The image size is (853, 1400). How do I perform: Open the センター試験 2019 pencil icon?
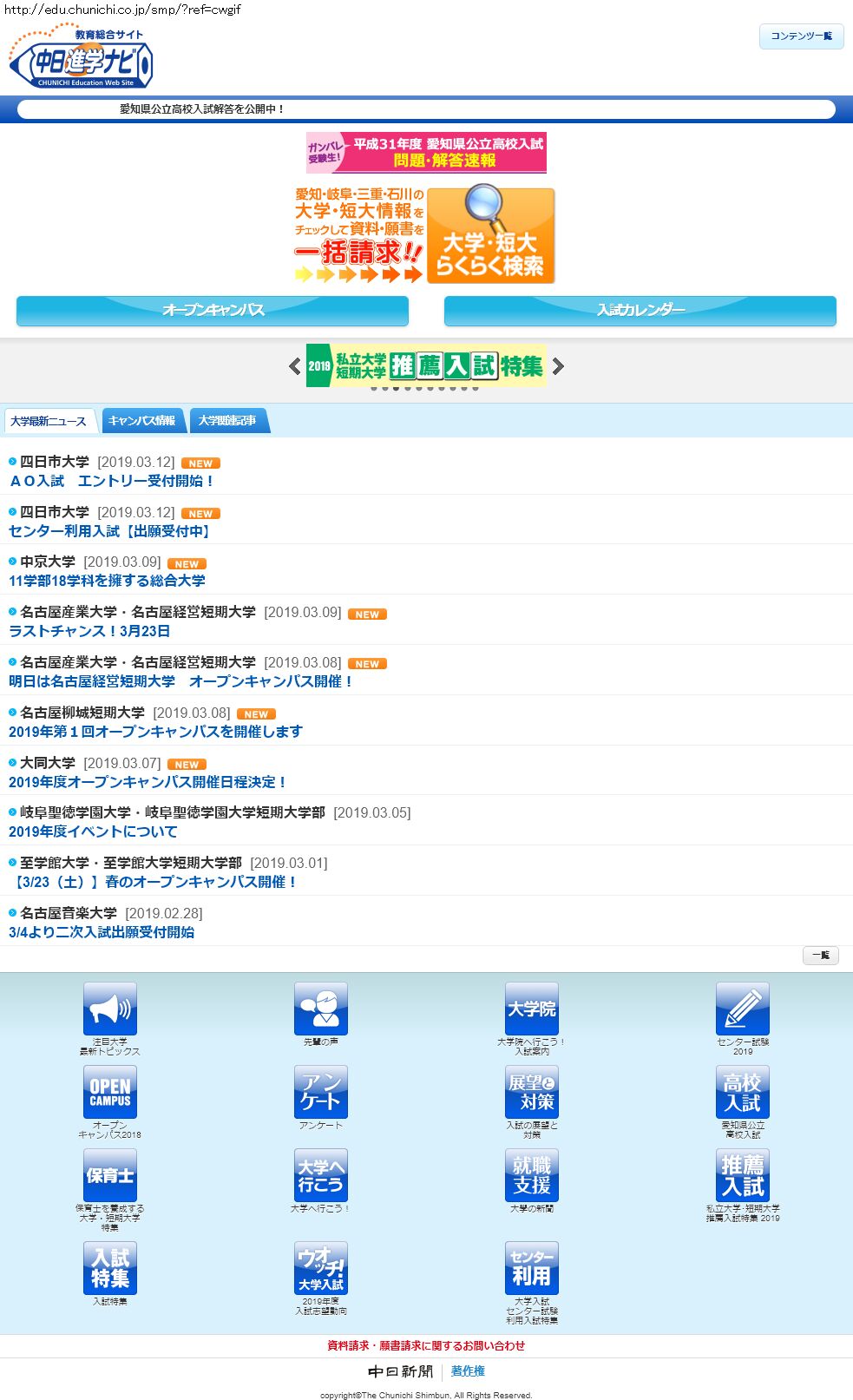pyautogui.click(x=742, y=1009)
